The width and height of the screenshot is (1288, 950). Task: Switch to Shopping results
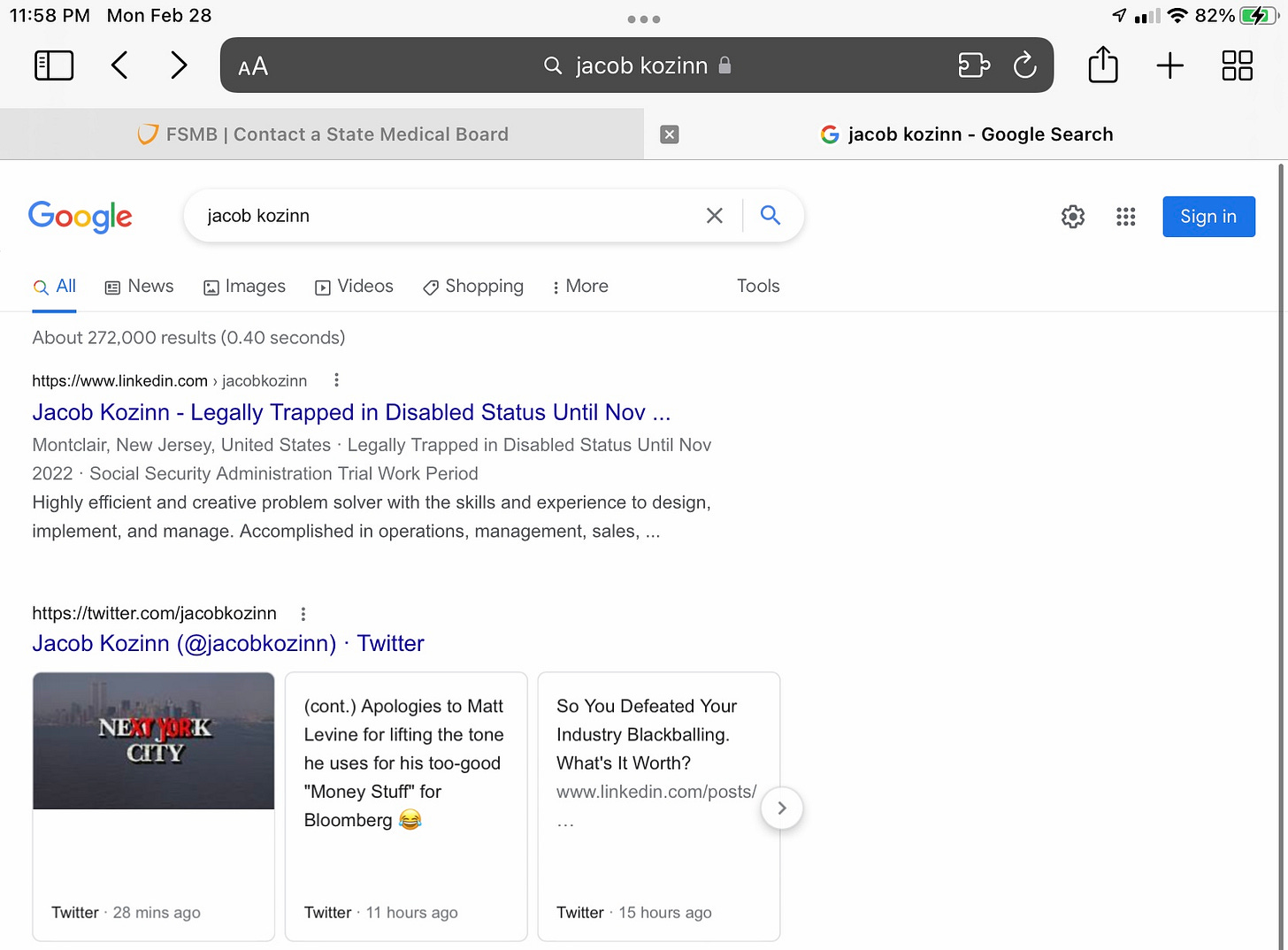tap(473, 287)
